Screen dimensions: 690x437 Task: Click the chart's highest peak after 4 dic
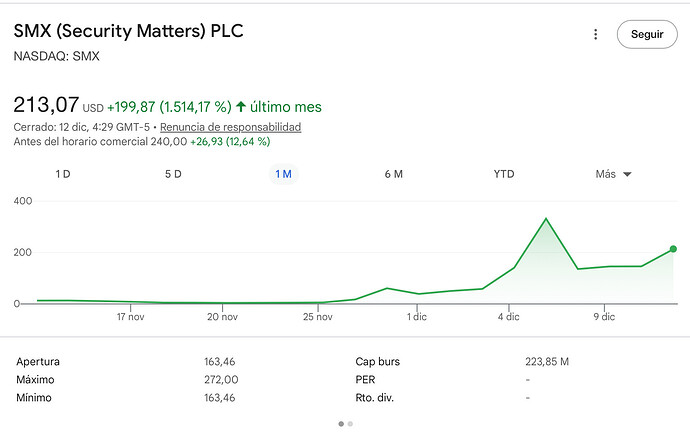point(546,218)
